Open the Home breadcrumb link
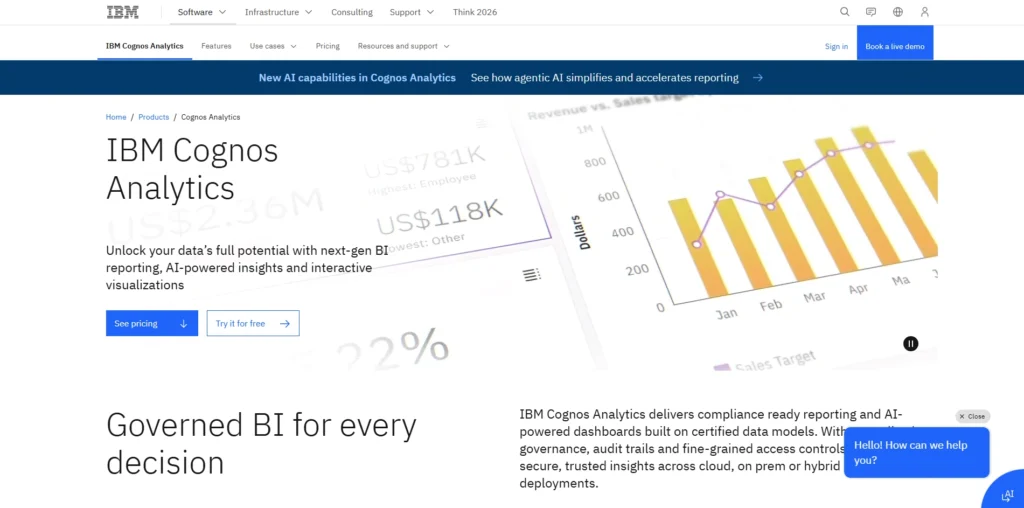1024x508 pixels. (116, 117)
